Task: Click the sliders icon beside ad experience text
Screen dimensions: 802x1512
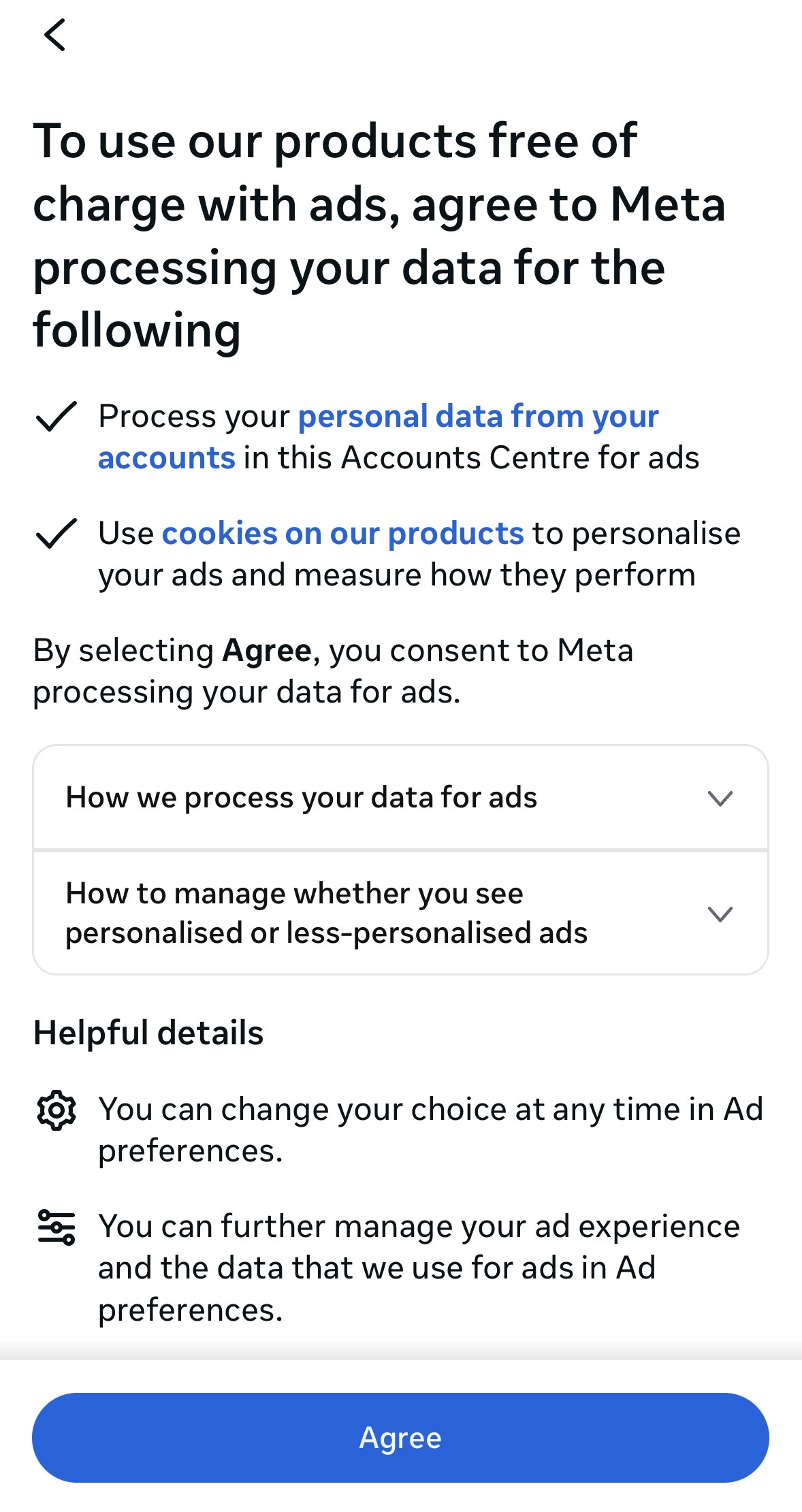Action: 56,1227
